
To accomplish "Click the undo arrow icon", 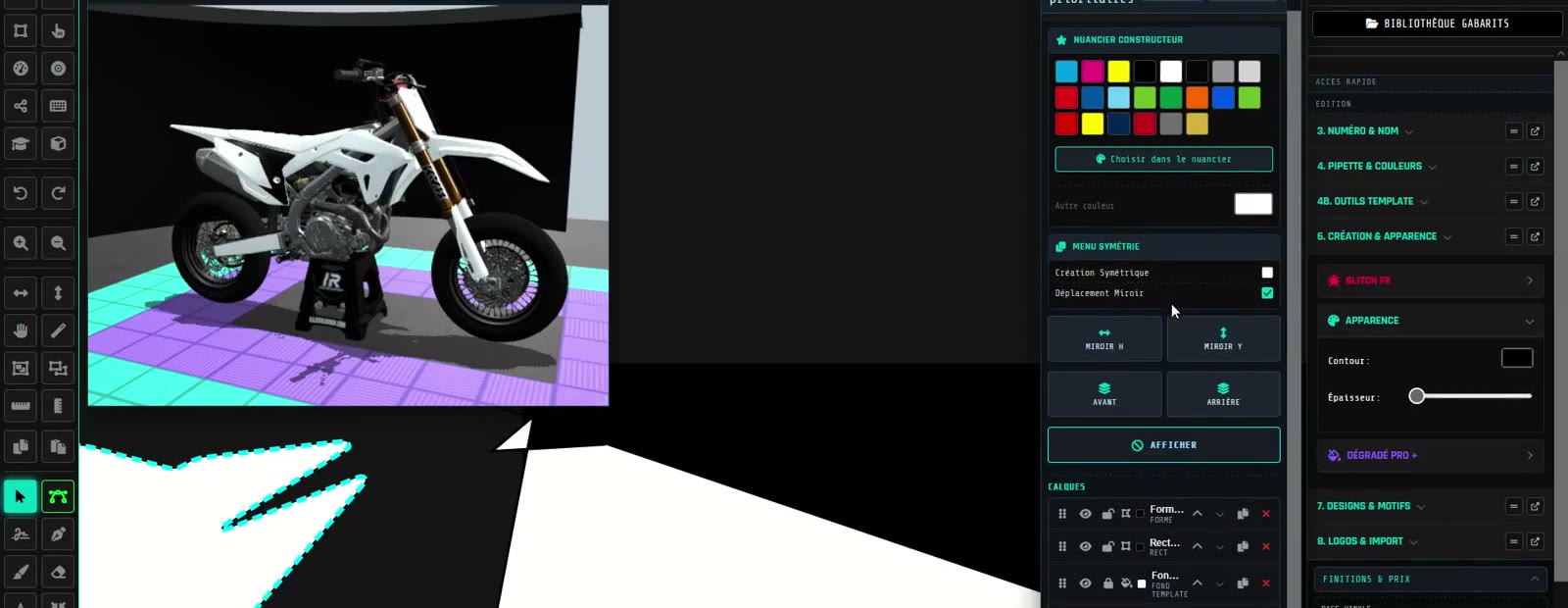I will 21,193.
